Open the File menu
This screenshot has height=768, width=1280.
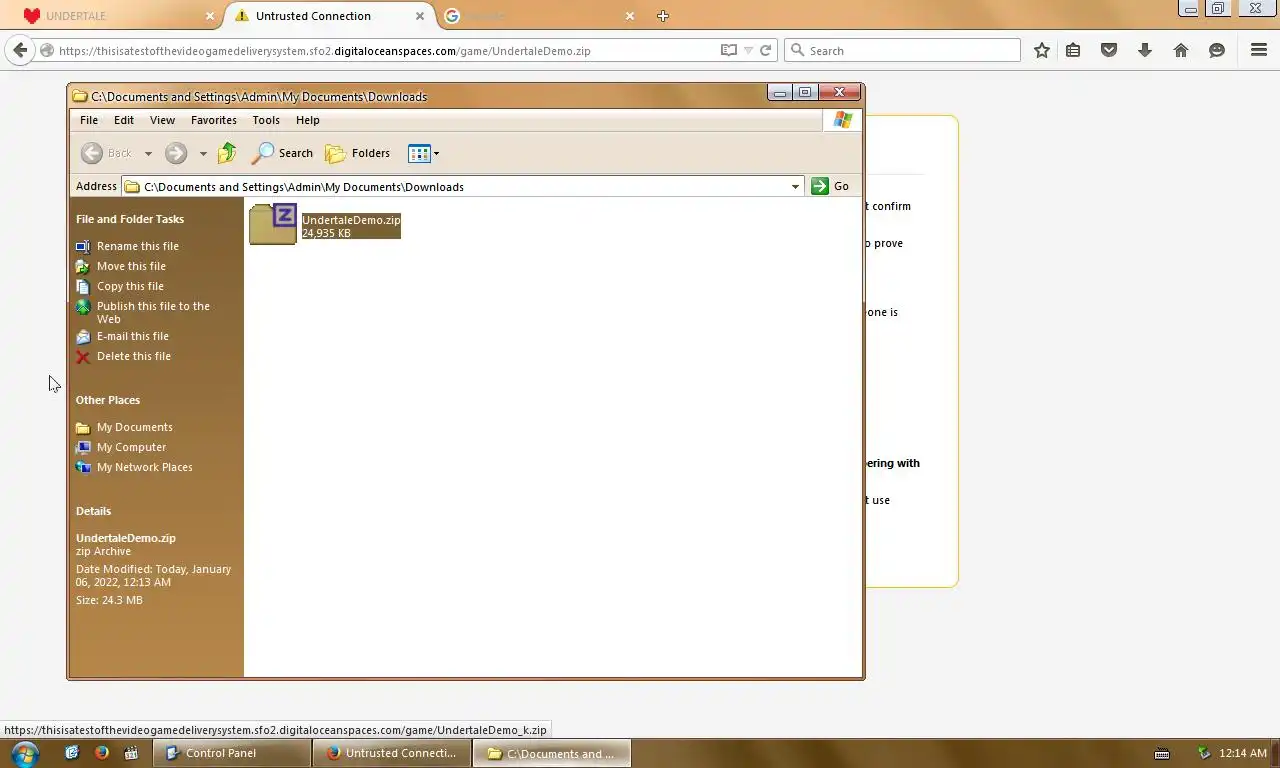[x=89, y=120]
